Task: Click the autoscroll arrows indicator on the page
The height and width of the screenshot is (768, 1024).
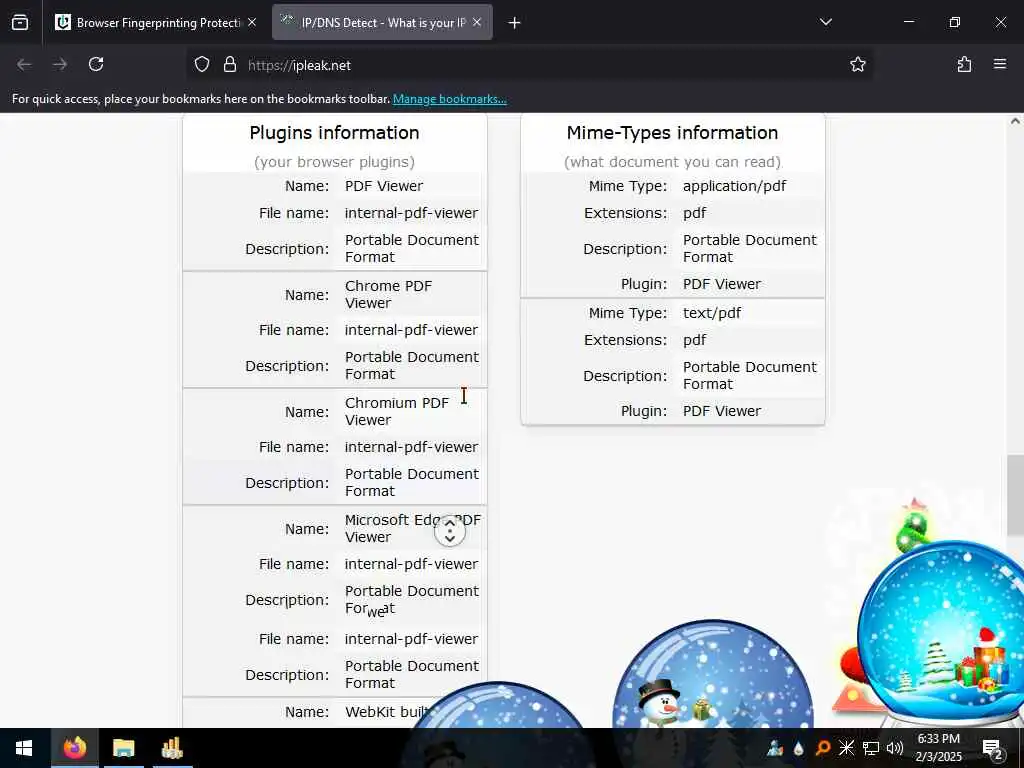Action: click(x=450, y=530)
